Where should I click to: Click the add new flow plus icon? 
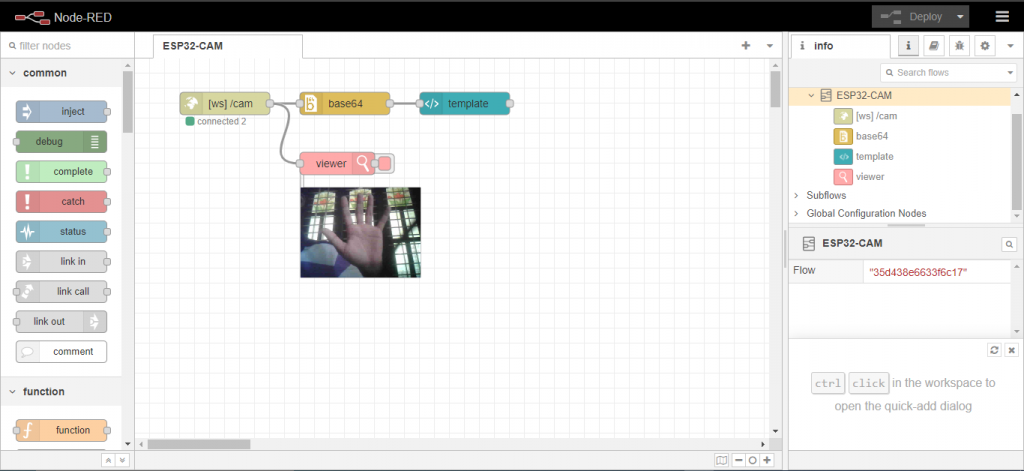click(x=745, y=46)
